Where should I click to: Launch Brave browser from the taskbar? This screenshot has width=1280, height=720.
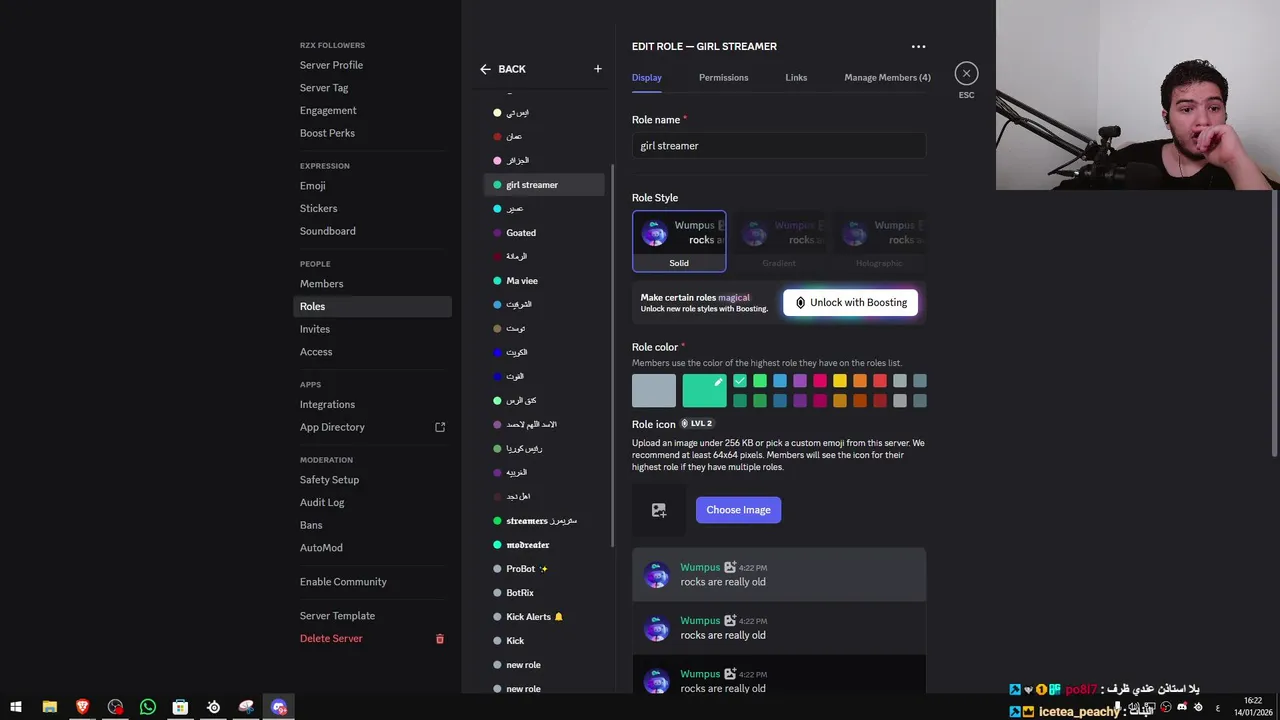pos(82,707)
